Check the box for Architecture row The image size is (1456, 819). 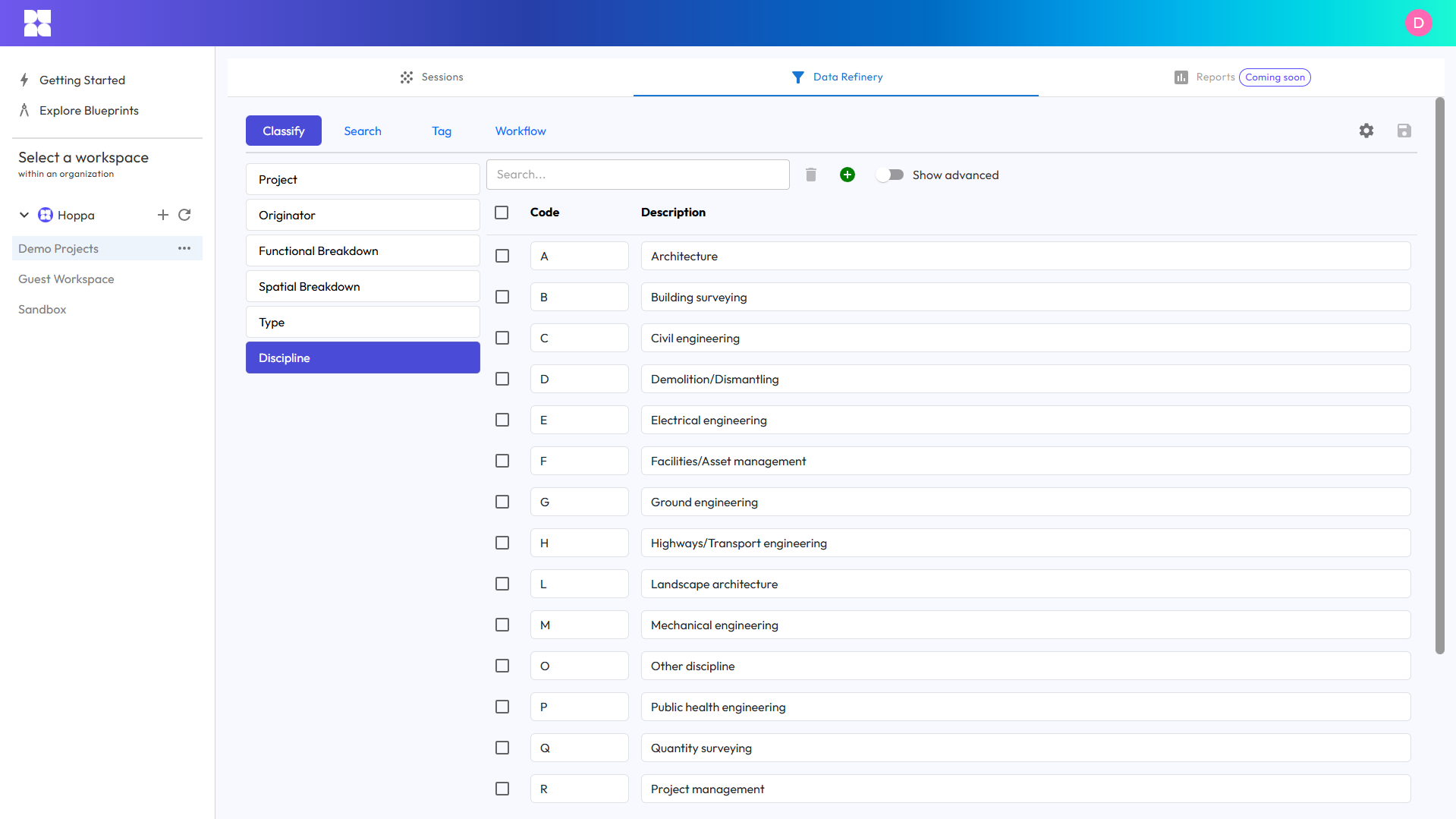click(502, 256)
